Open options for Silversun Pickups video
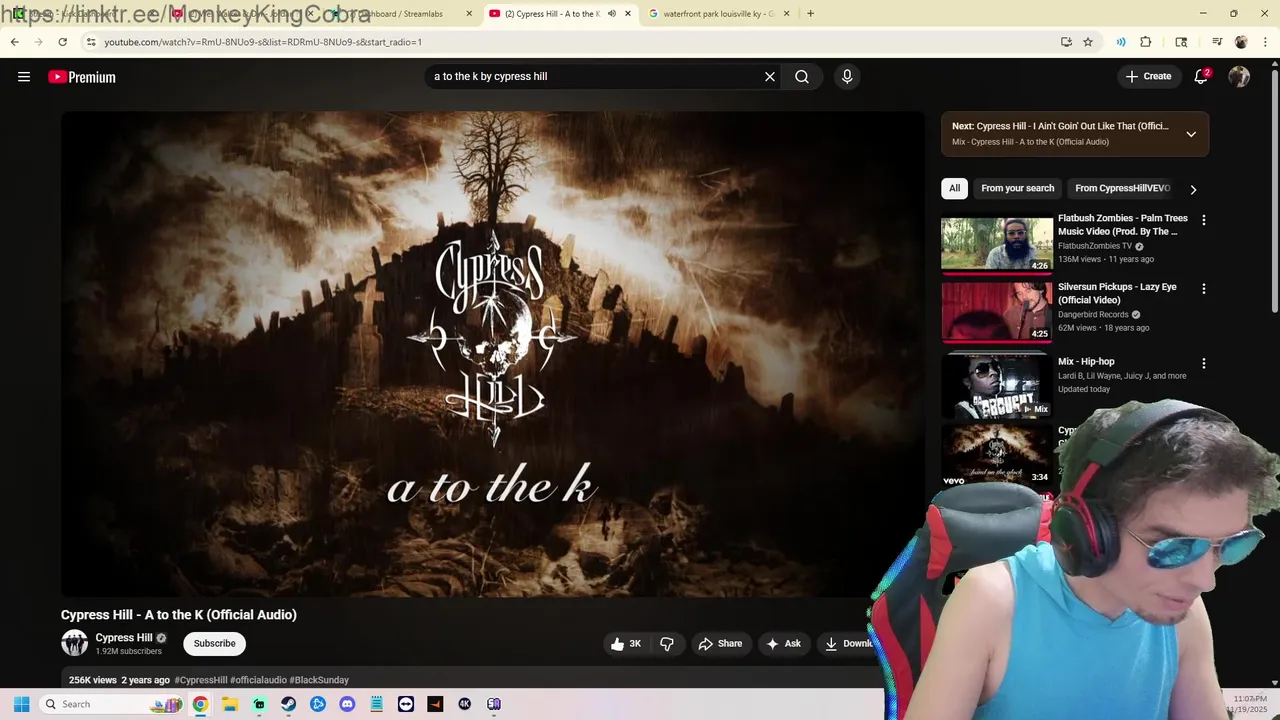1280x720 pixels. 1204,289
